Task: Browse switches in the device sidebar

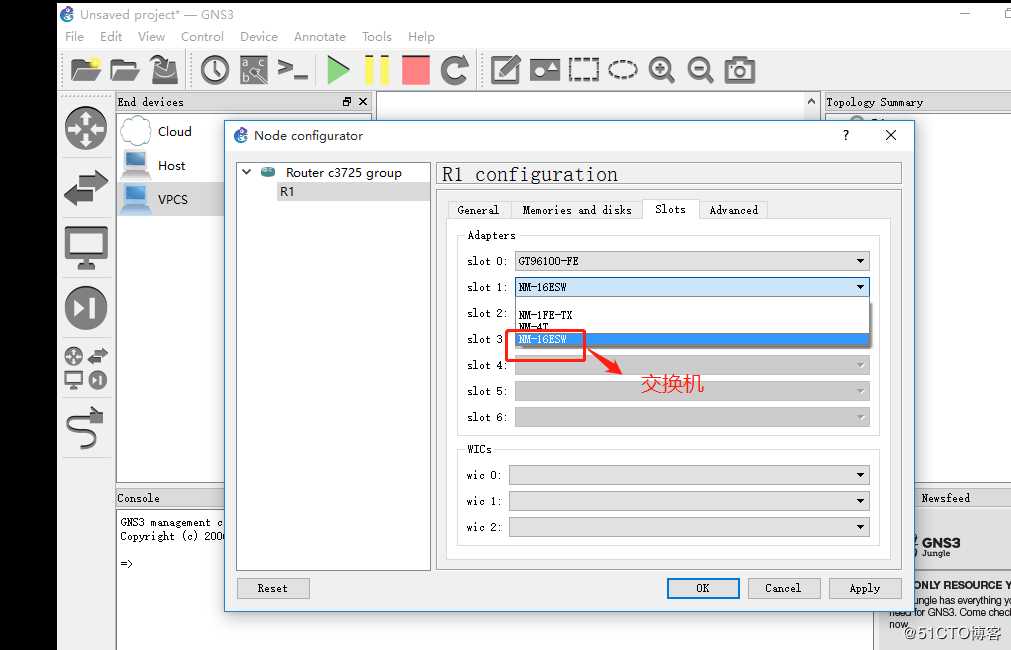Action: 86,188
